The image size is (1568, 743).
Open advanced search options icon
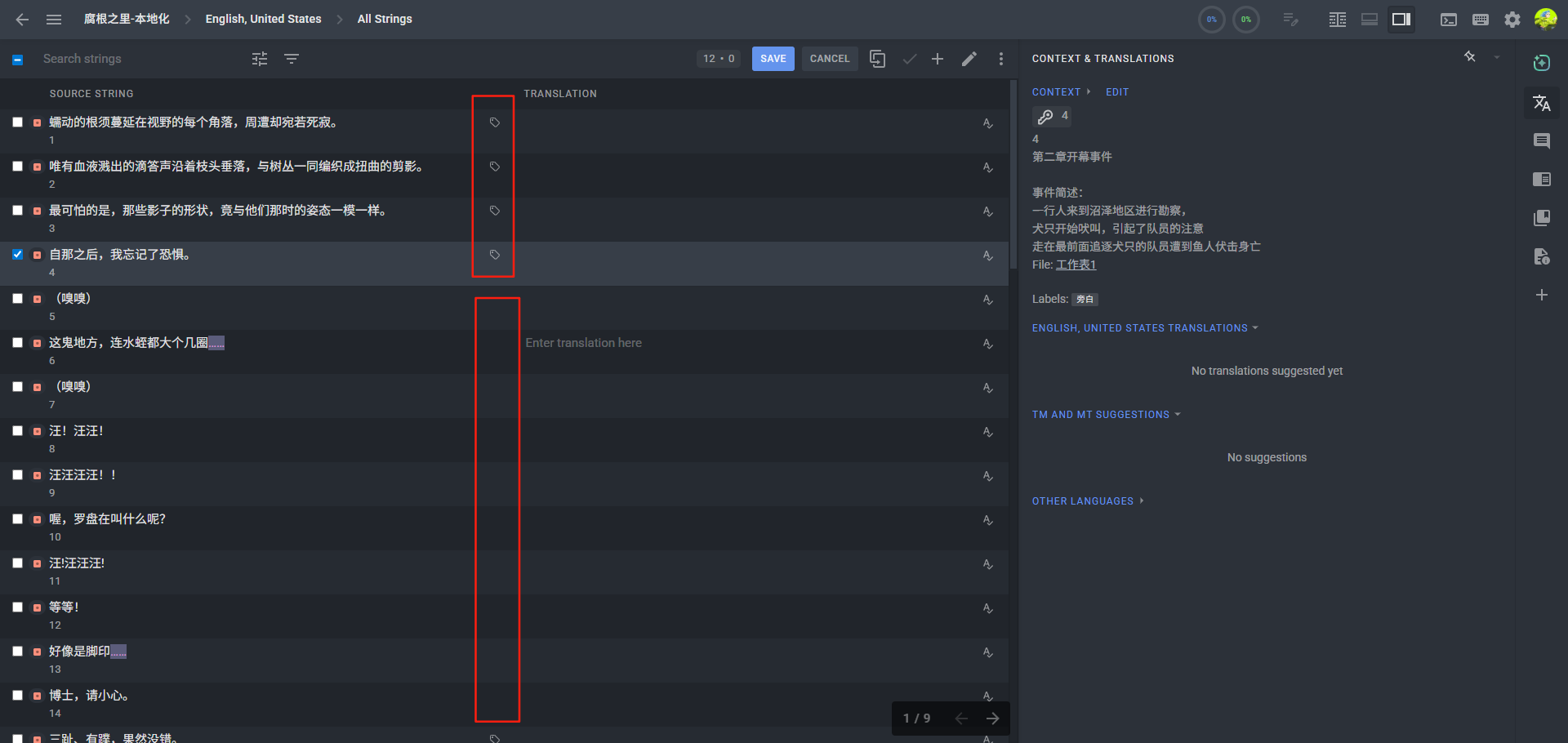[x=260, y=59]
